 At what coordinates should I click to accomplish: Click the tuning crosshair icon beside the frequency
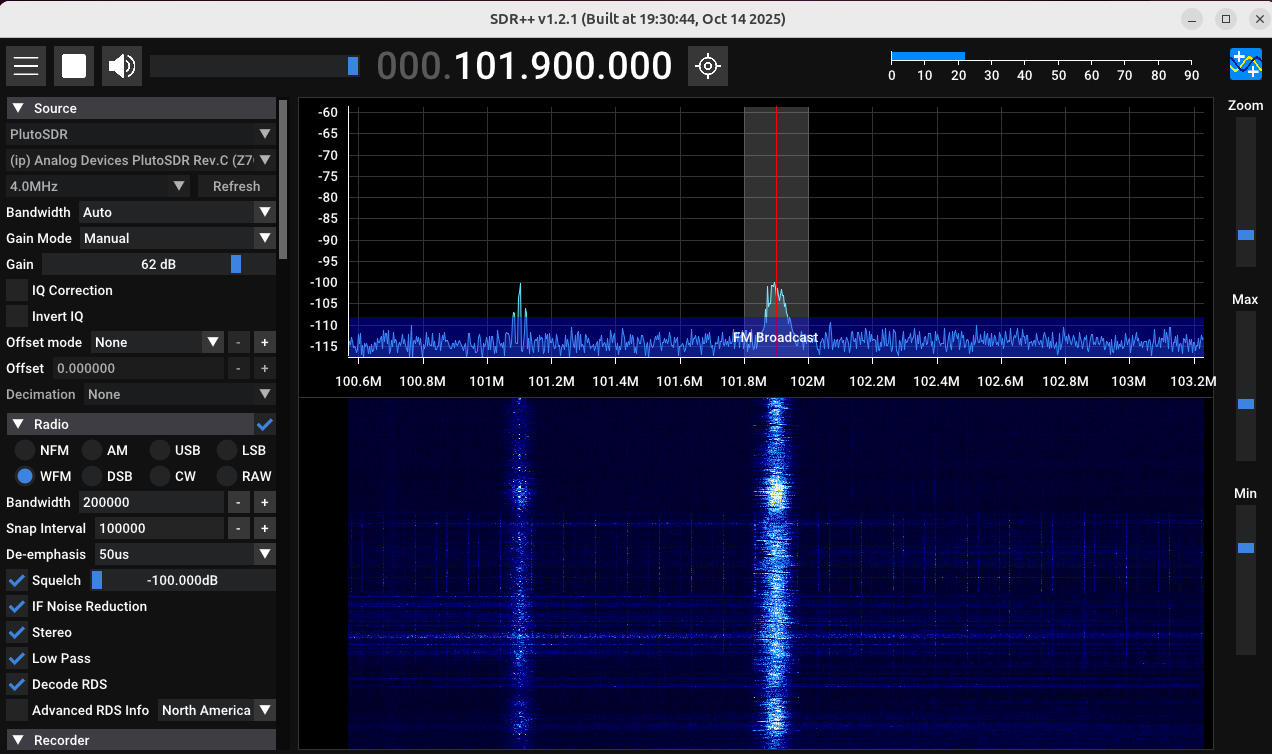[707, 65]
